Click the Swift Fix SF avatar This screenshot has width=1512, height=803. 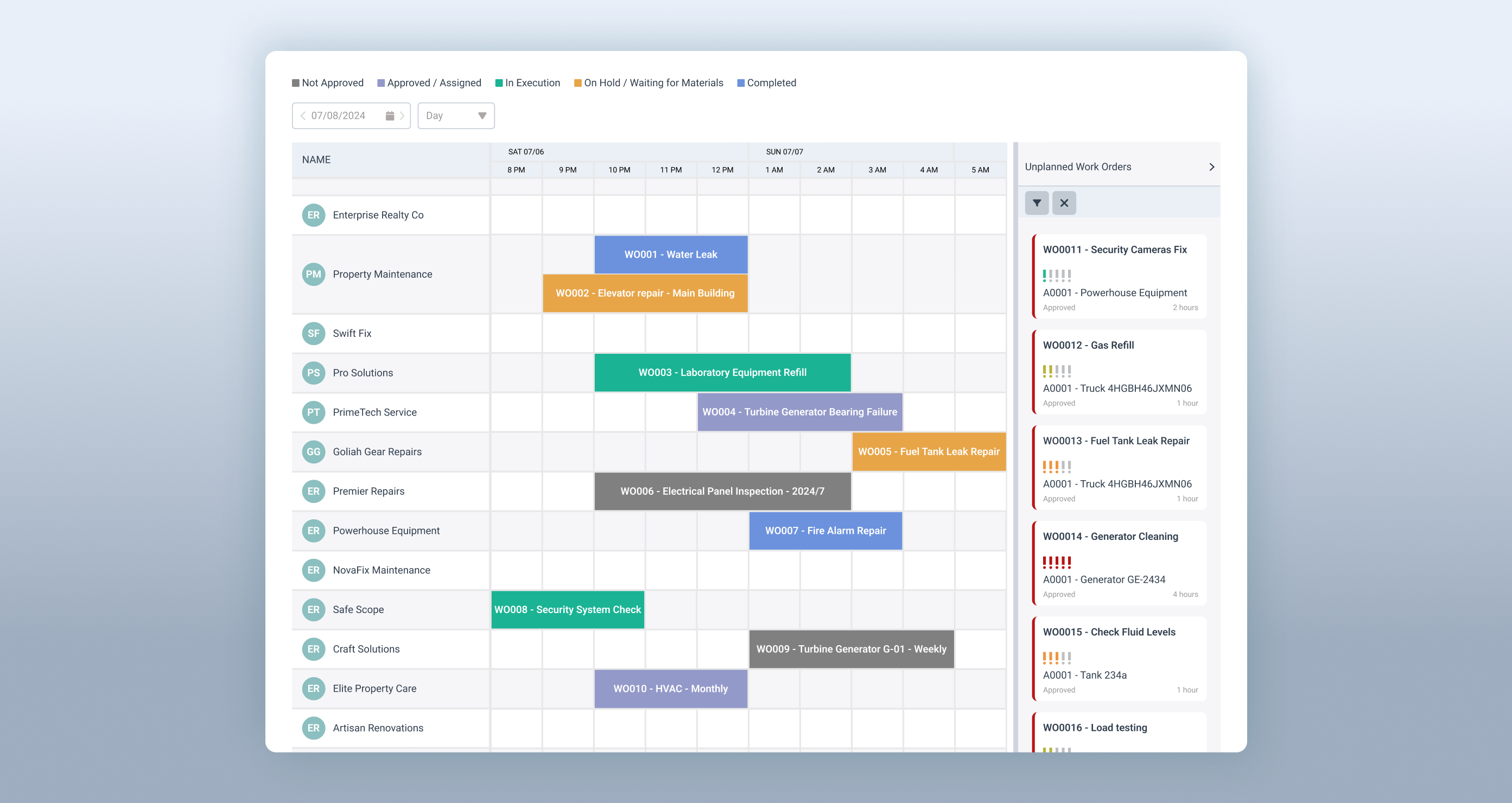pos(314,334)
